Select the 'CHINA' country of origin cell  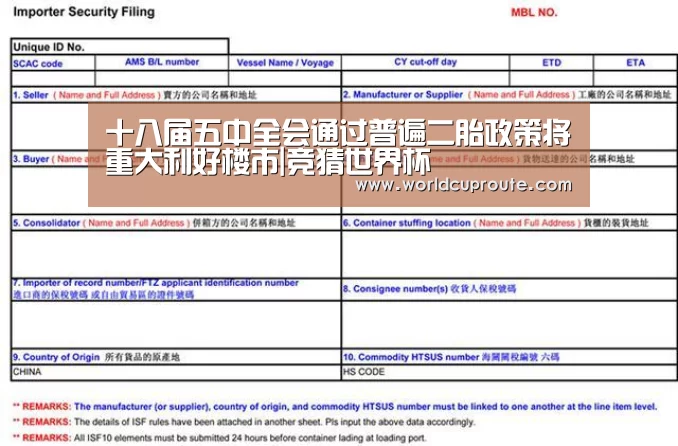176,372
